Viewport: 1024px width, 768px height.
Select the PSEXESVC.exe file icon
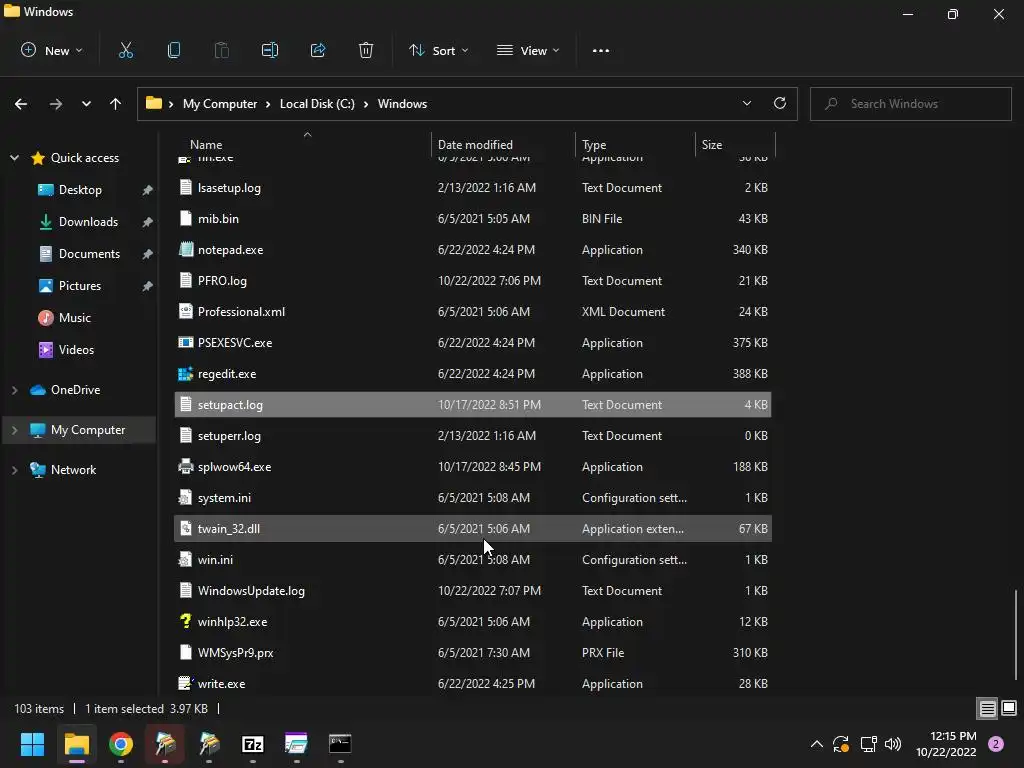pyautogui.click(x=186, y=342)
